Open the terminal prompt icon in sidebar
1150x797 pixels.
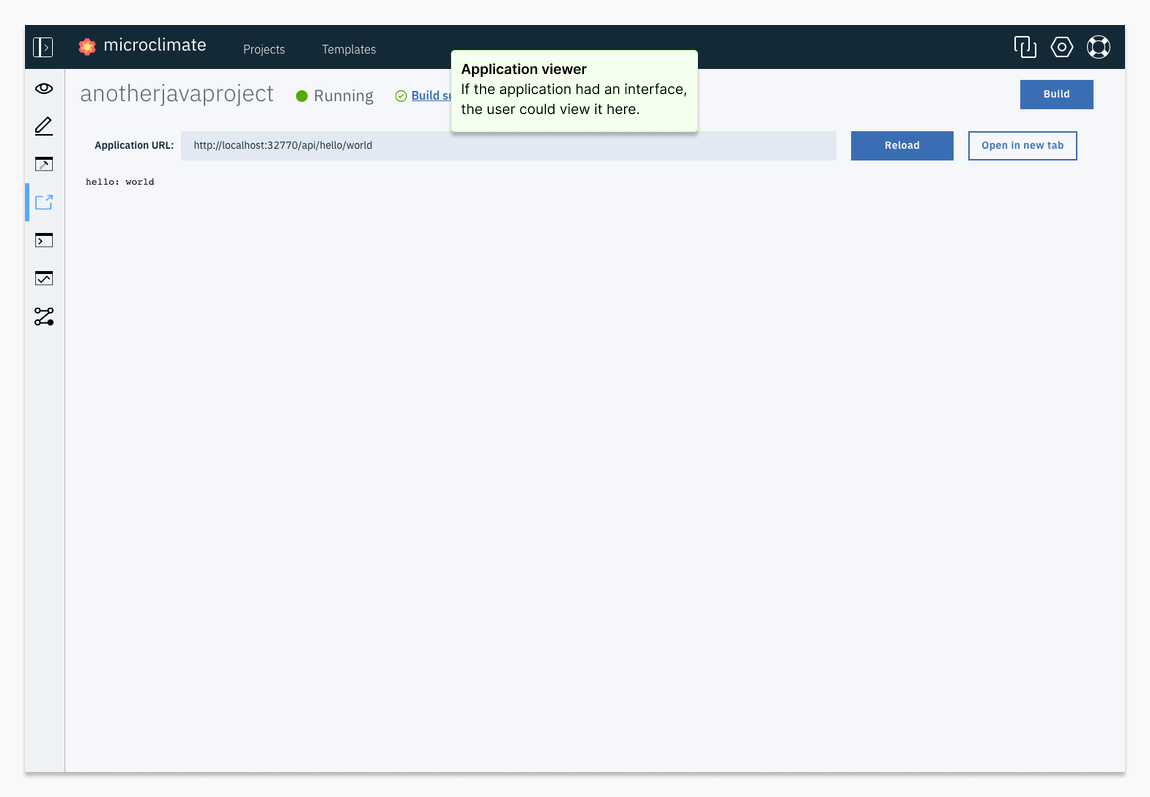pyautogui.click(x=44, y=240)
